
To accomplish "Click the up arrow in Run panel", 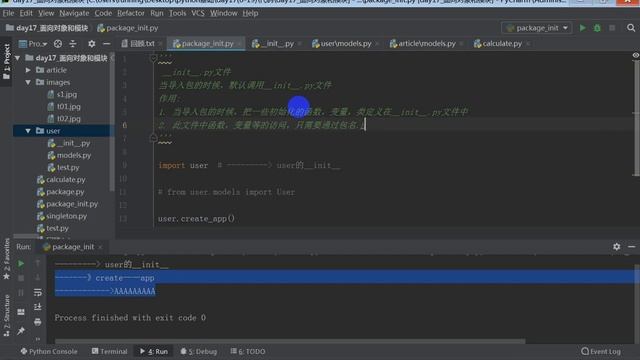I will click(x=38, y=263).
